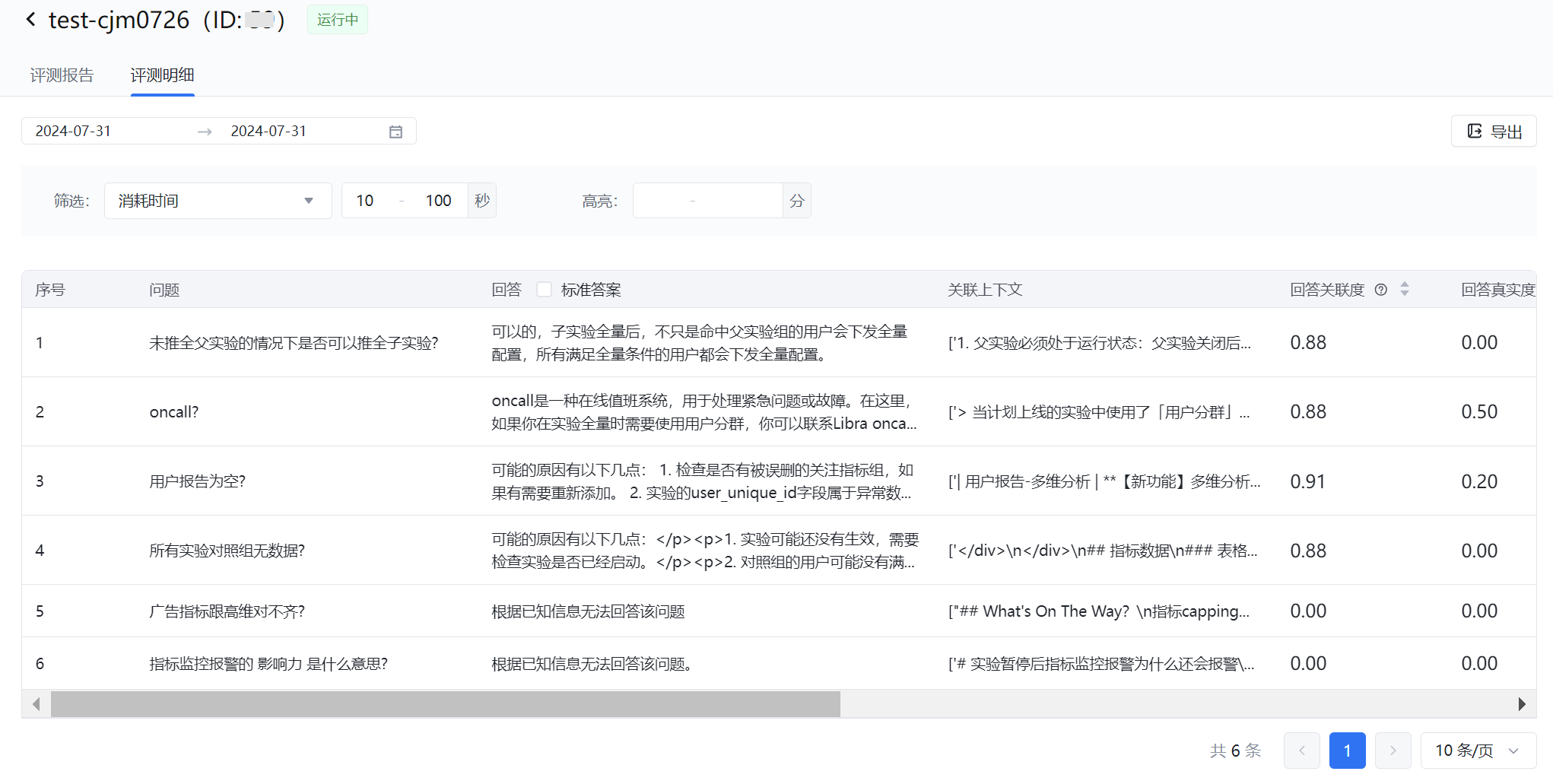Viewport: 1553px width, 784px height.
Task: Click the 问题 column header
Action: [x=164, y=290]
